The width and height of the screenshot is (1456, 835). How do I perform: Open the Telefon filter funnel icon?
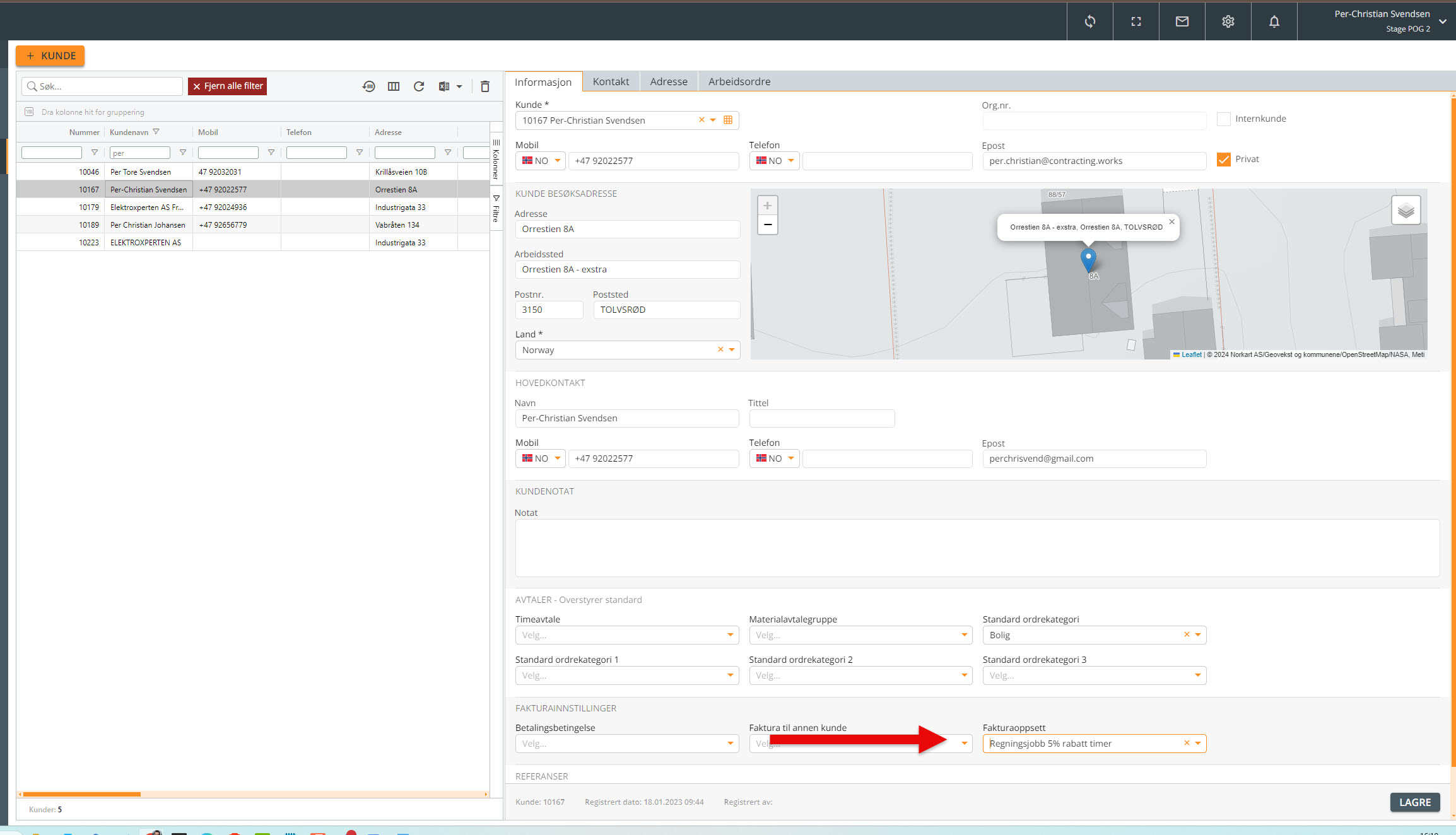click(360, 153)
